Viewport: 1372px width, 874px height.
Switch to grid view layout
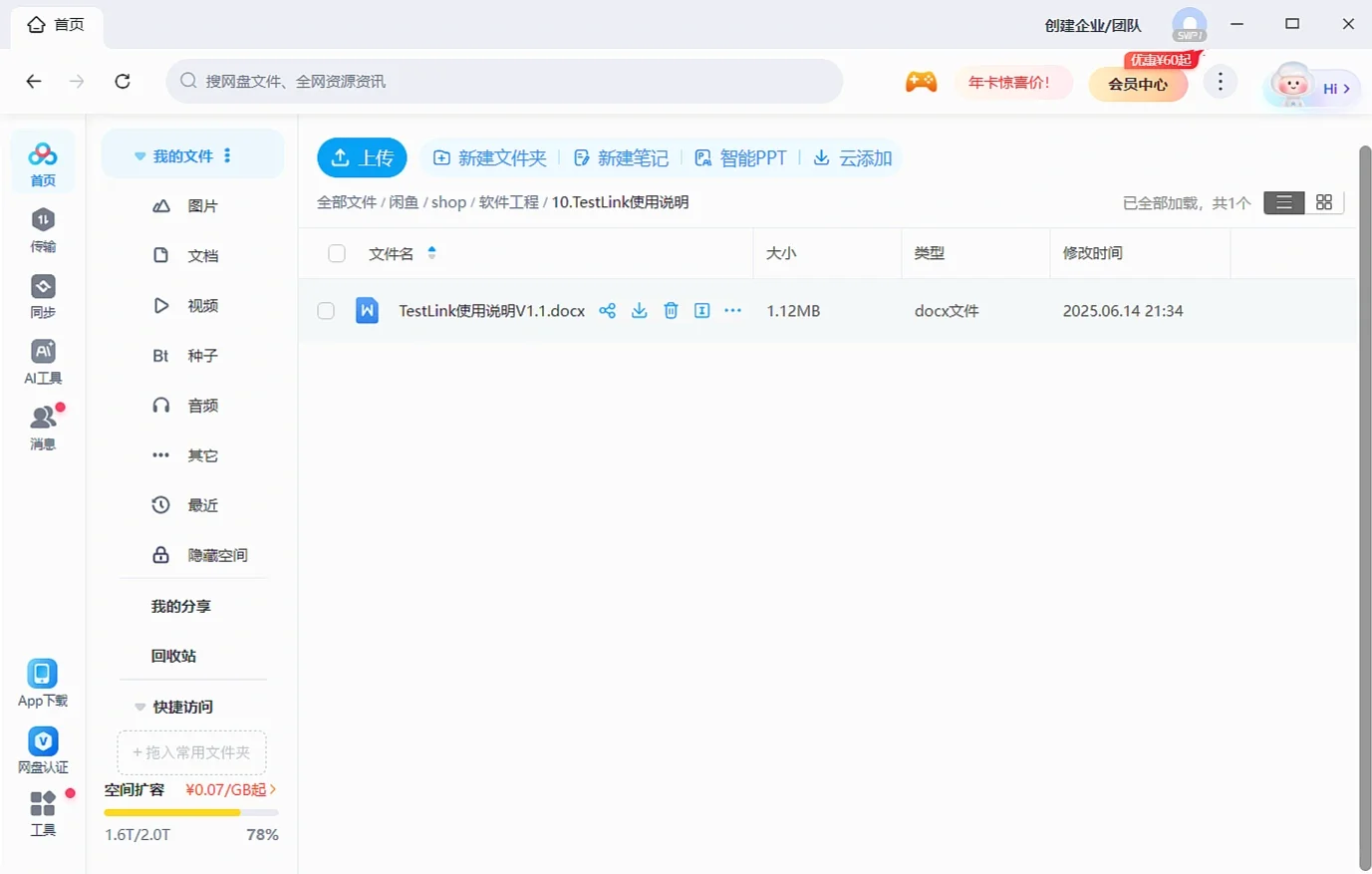(x=1323, y=201)
